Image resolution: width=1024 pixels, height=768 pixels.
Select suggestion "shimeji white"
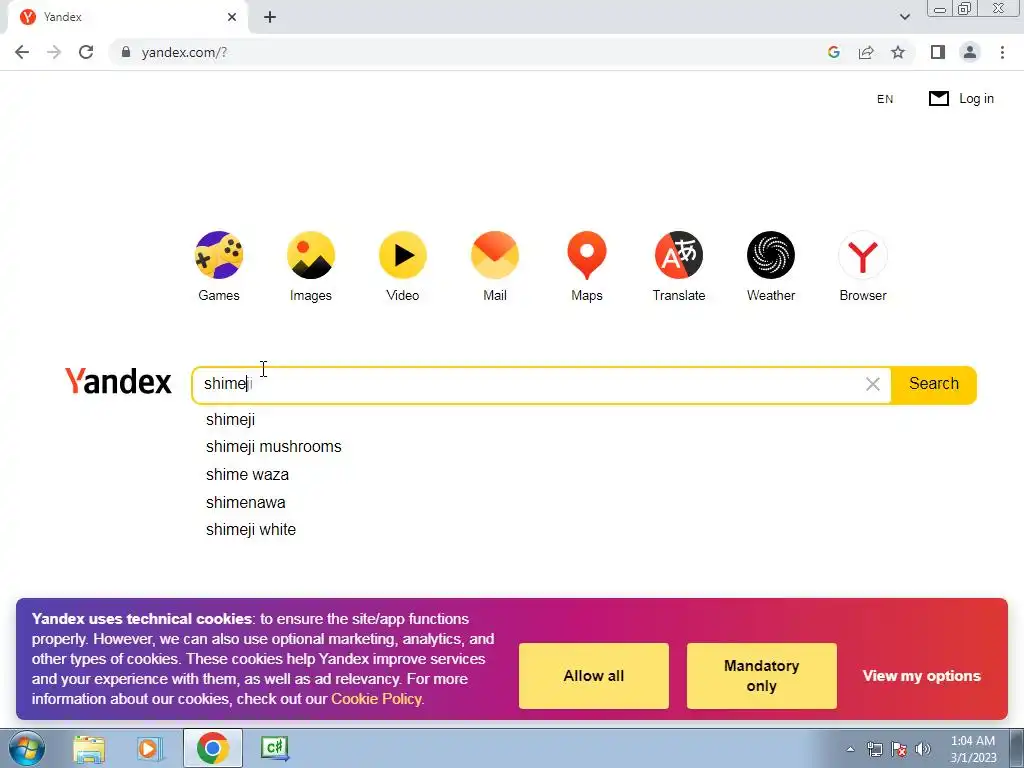click(x=251, y=530)
